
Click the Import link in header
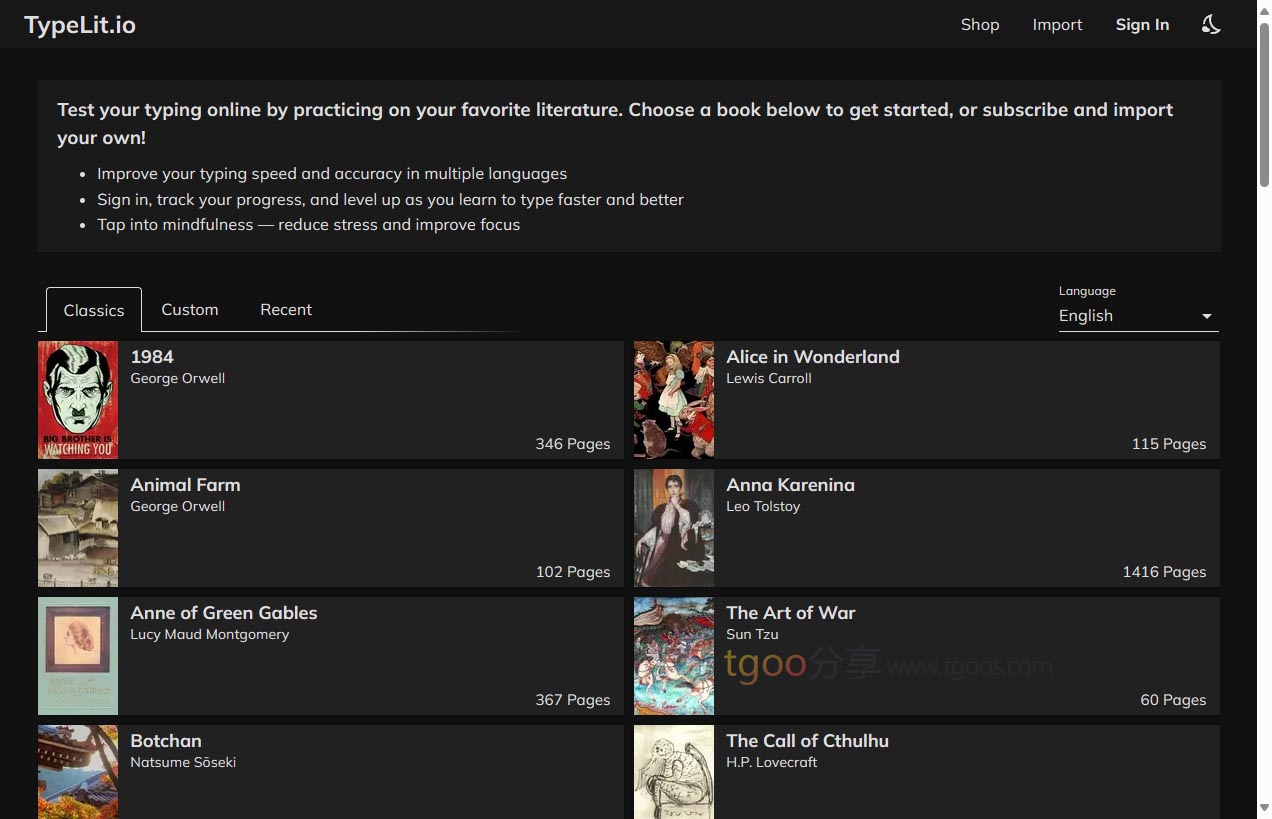(1057, 25)
